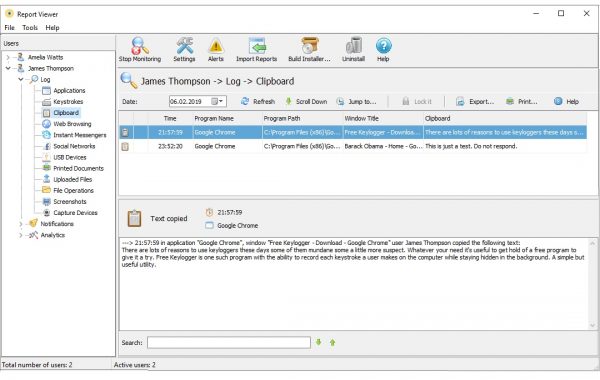The height and width of the screenshot is (380, 600).
Task: Refresh the clipboard log
Action: click(258, 101)
